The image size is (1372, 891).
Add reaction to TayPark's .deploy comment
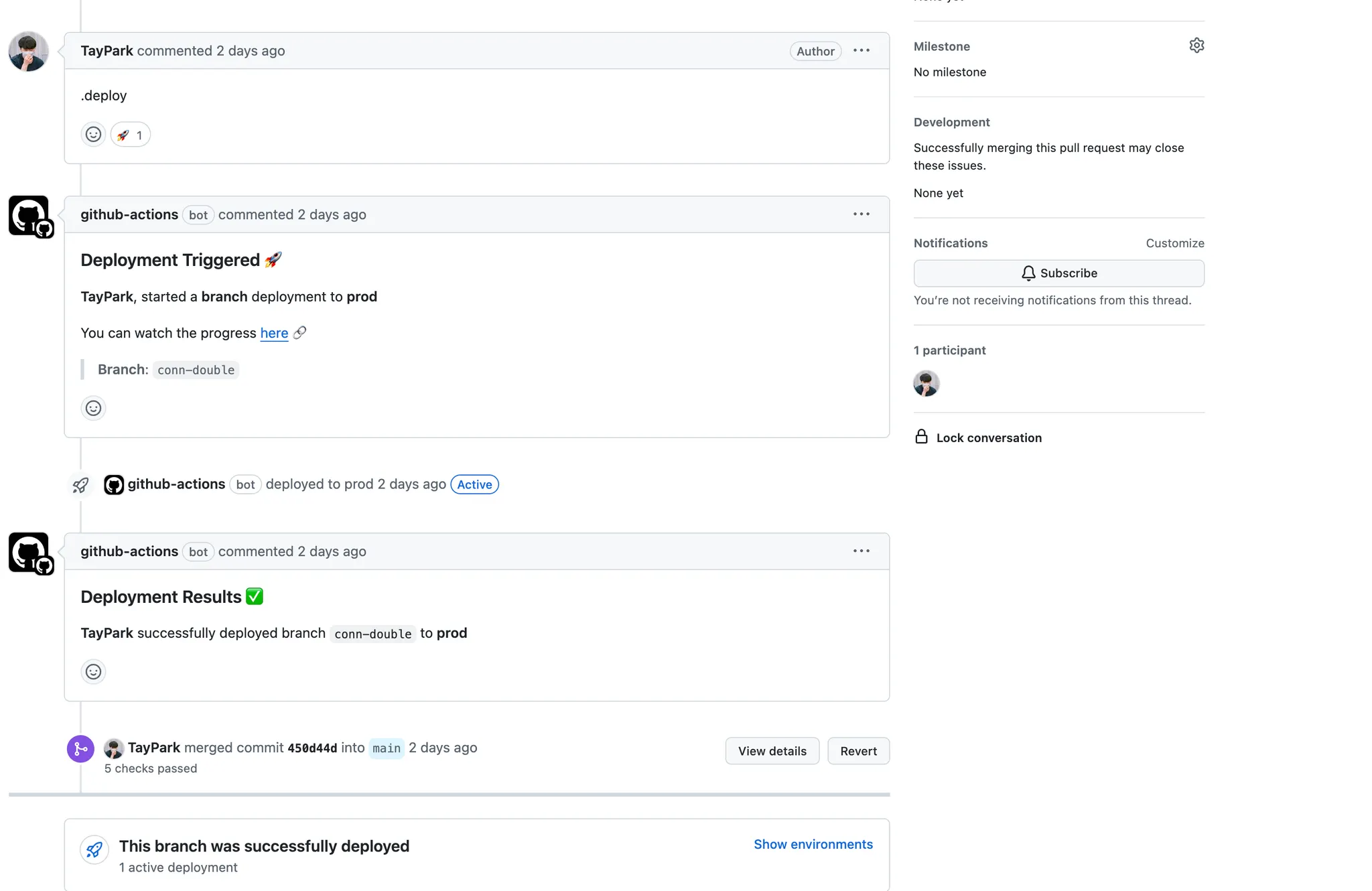tap(93, 135)
